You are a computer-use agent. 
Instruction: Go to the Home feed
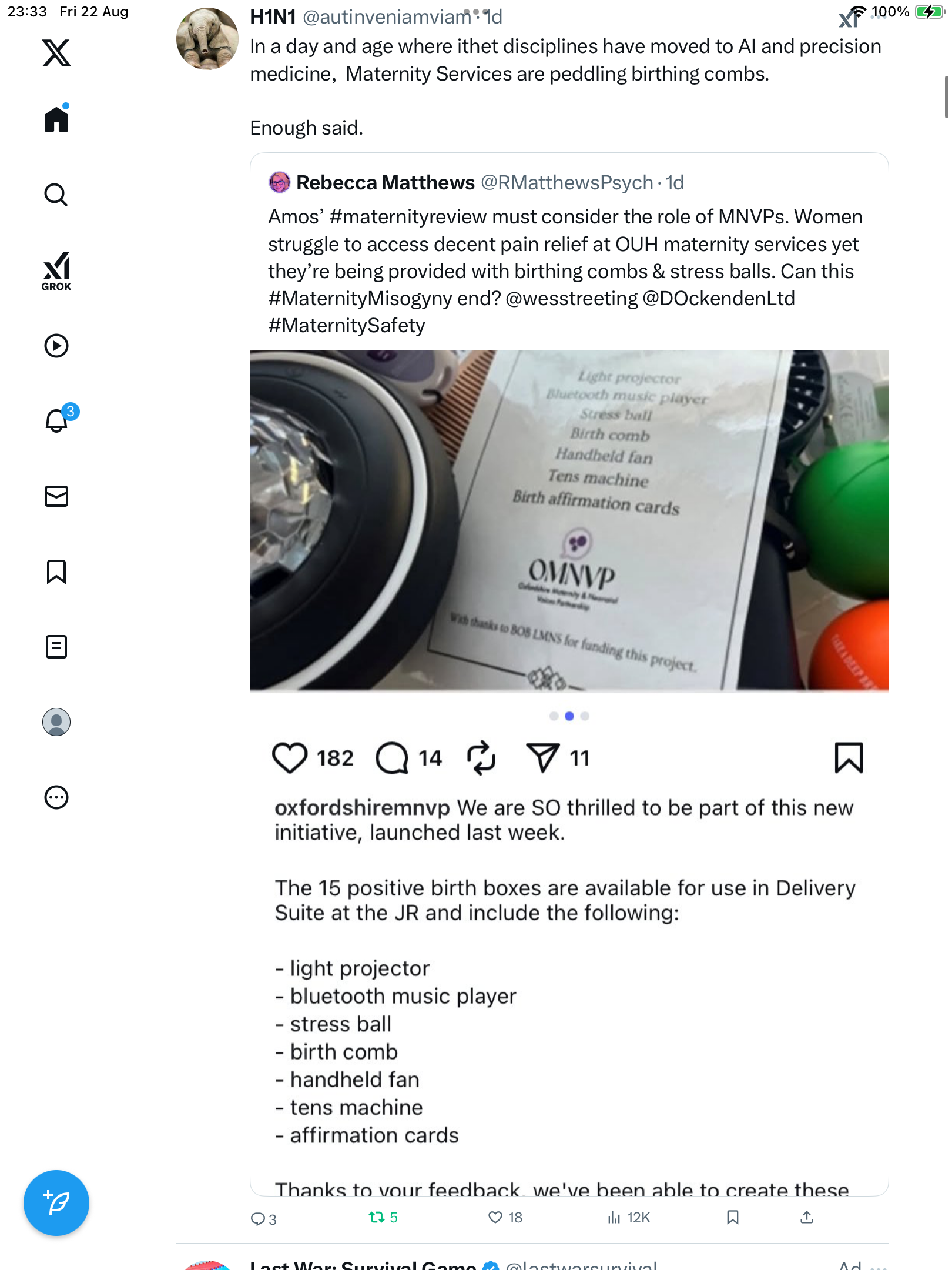(x=56, y=119)
